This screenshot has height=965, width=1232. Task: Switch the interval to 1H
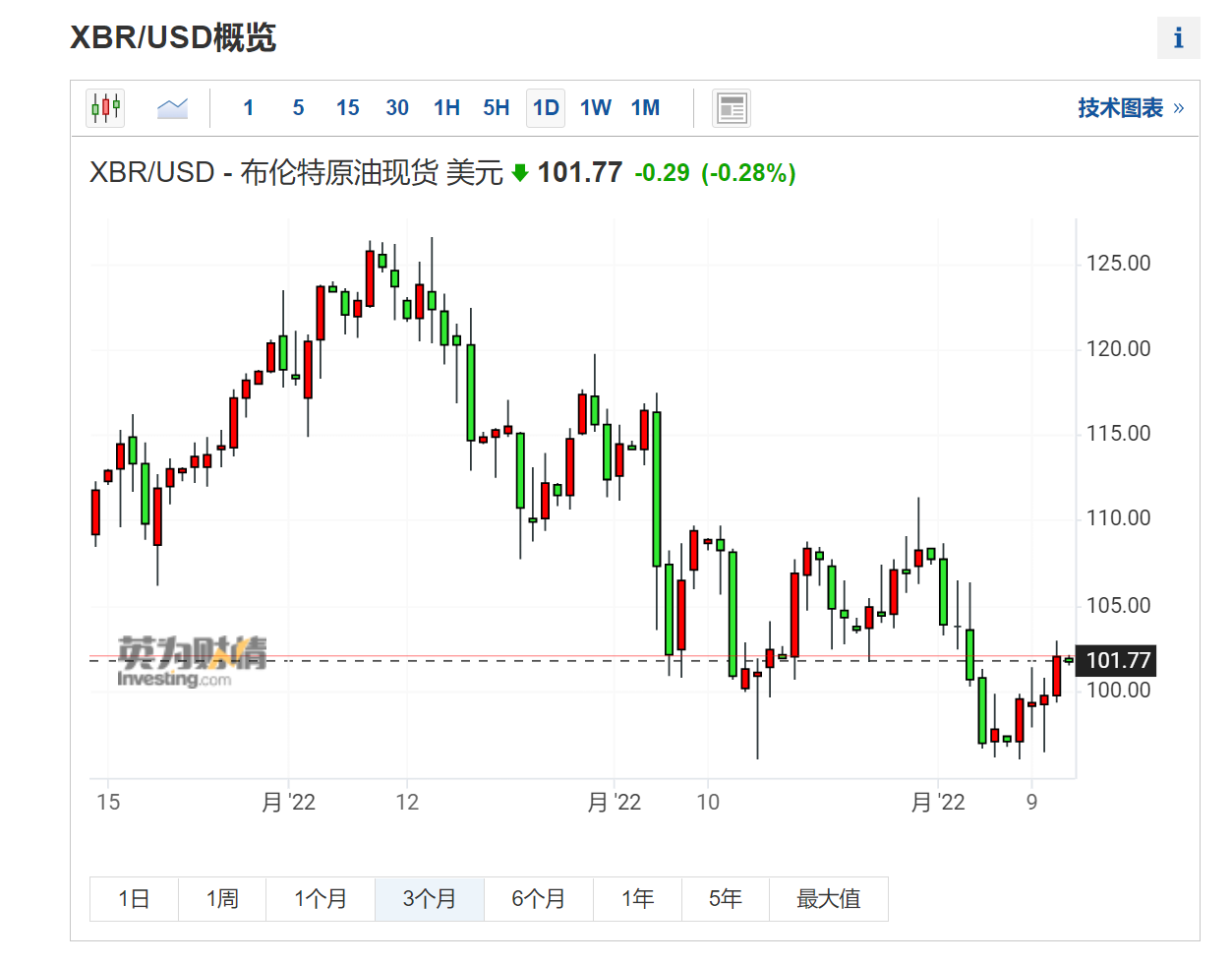[x=446, y=108]
